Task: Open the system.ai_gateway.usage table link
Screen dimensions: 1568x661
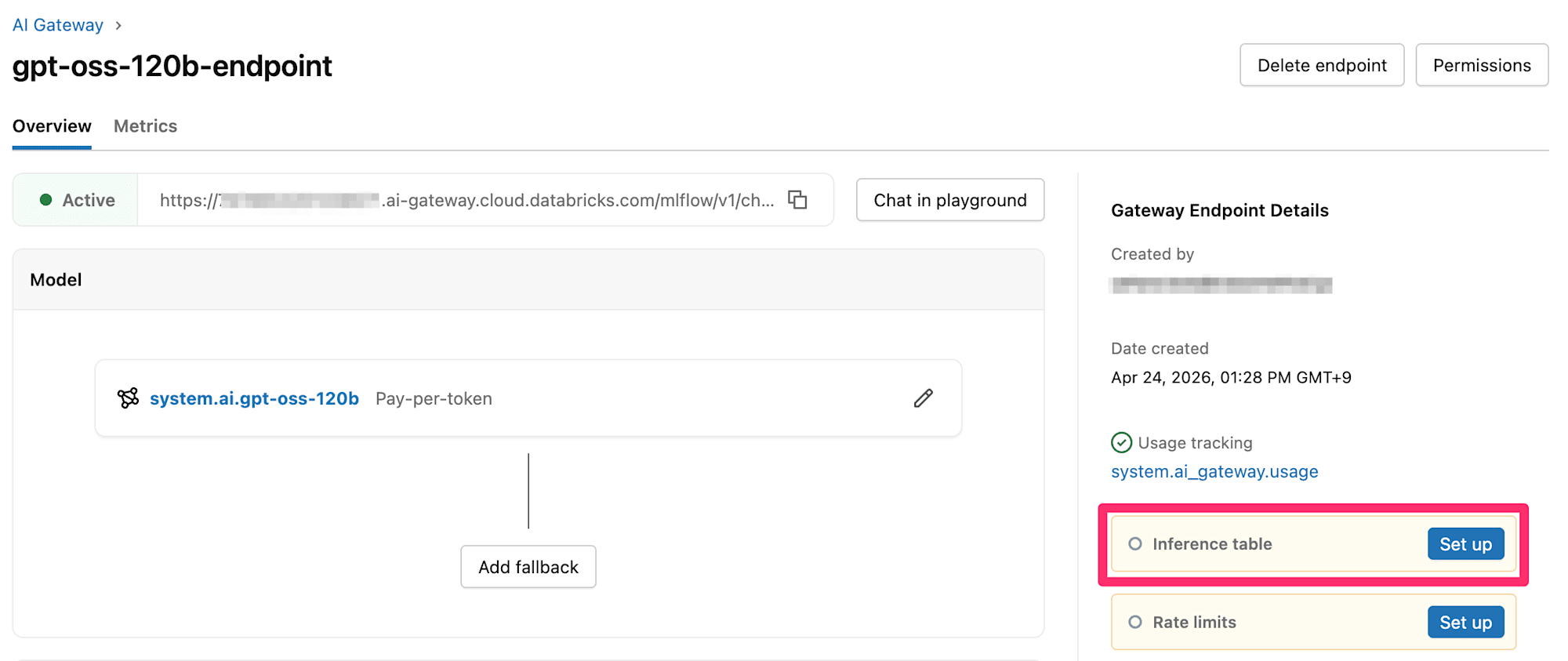Action: point(1214,471)
